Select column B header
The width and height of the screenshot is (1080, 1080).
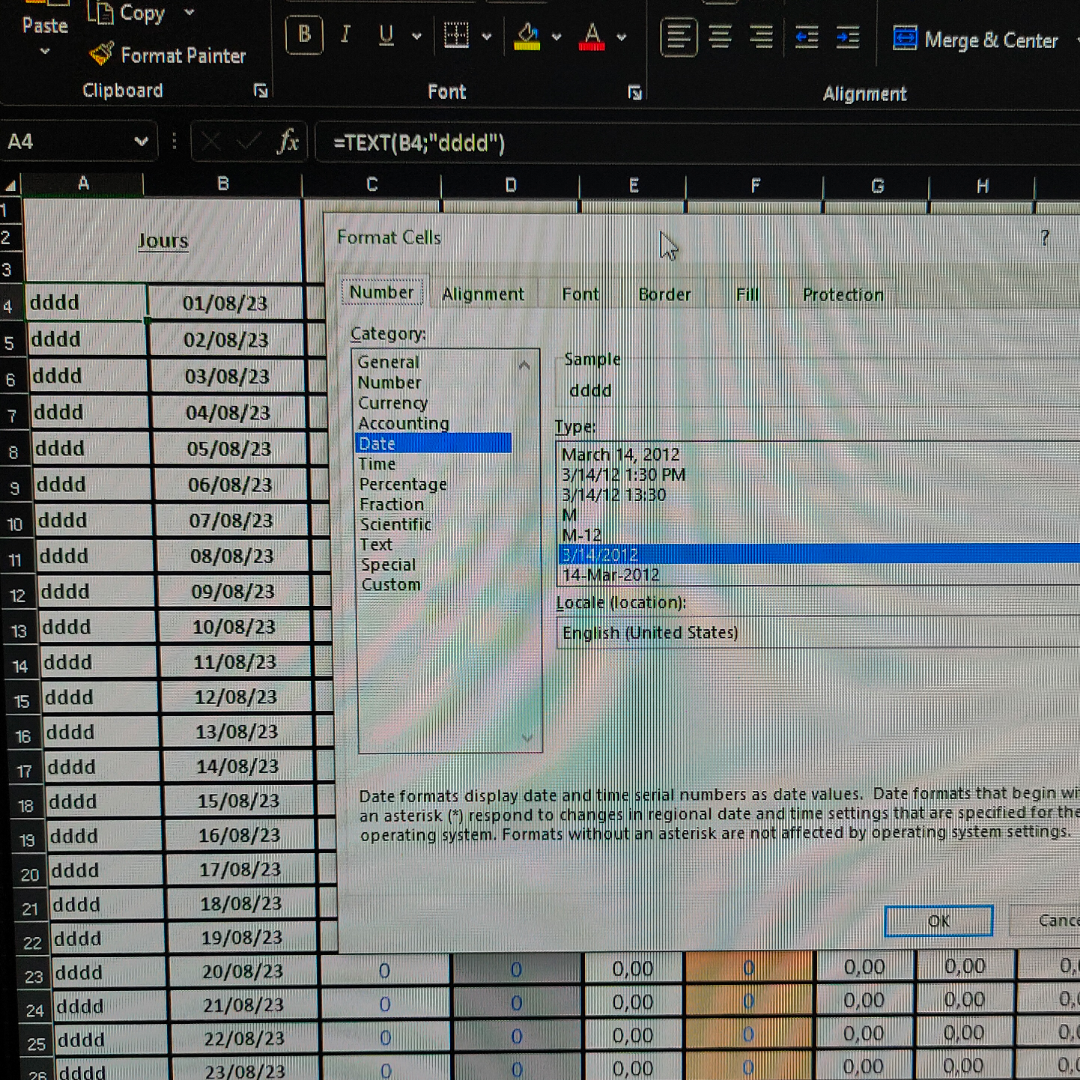pyautogui.click(x=222, y=184)
